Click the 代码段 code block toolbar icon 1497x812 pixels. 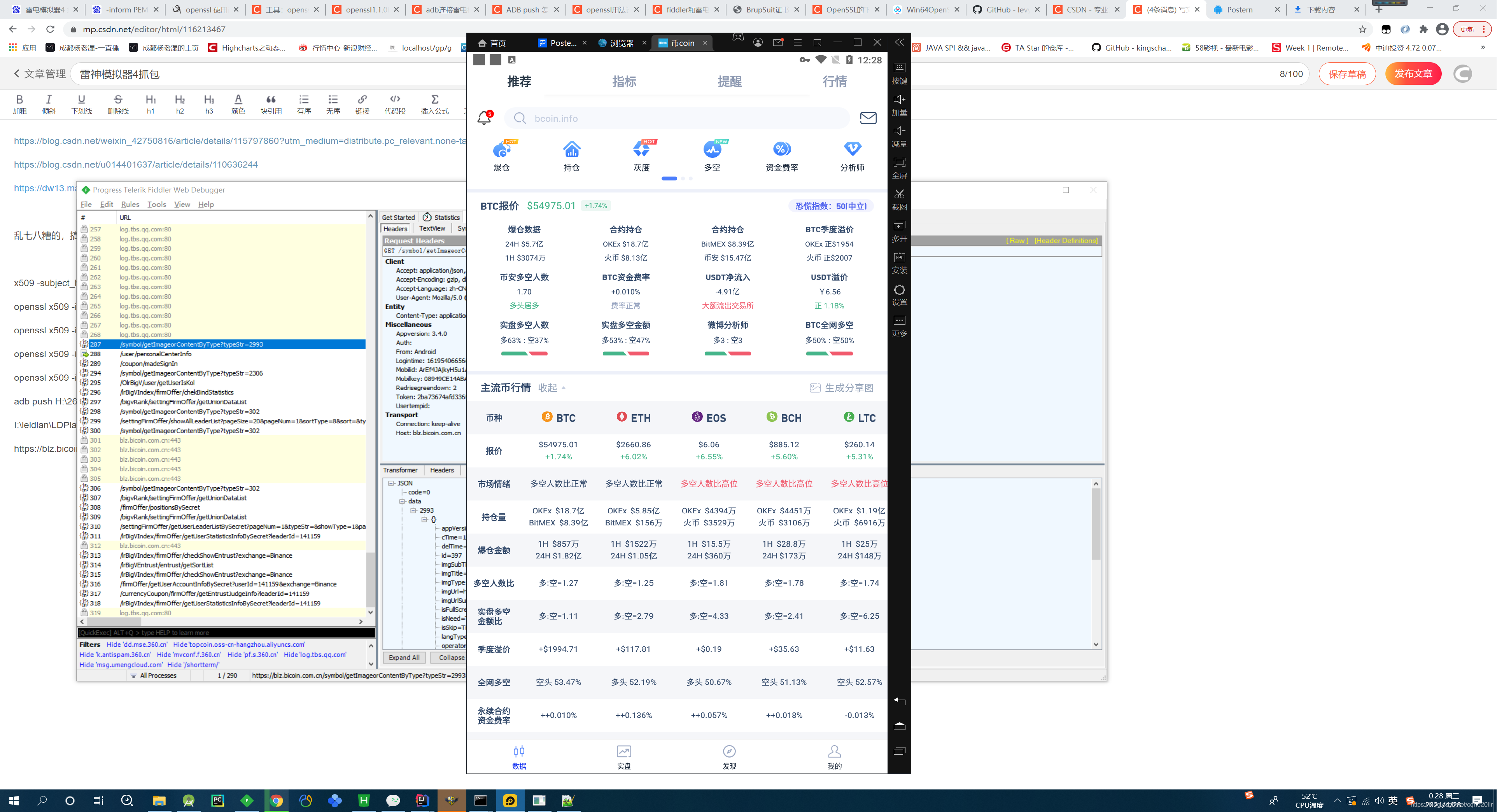tap(395, 100)
